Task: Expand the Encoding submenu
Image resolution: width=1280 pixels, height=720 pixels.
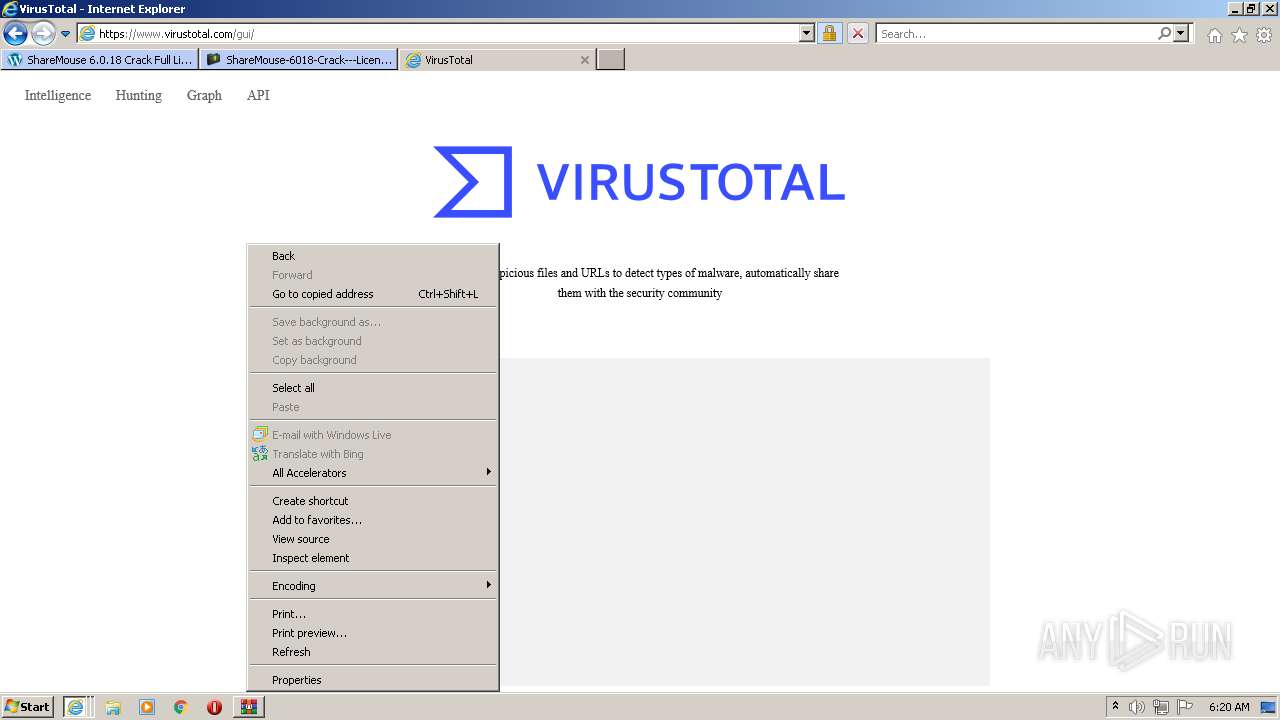Action: pos(373,586)
